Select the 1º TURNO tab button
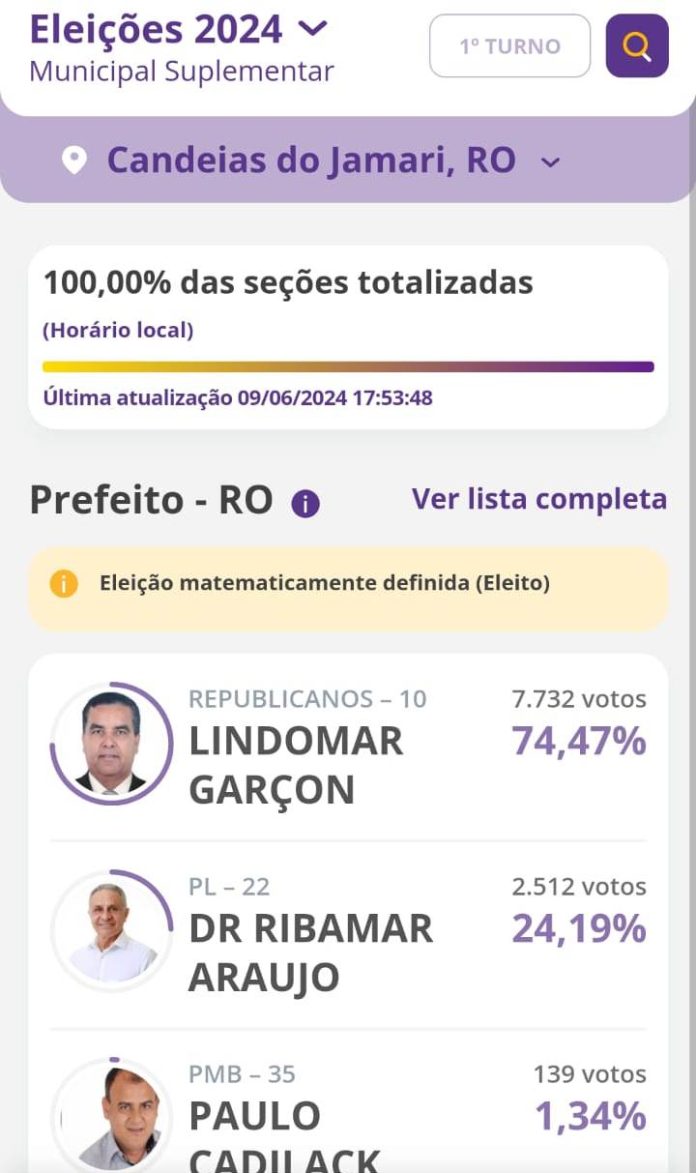Viewport: 696px width, 1173px height. coord(510,46)
